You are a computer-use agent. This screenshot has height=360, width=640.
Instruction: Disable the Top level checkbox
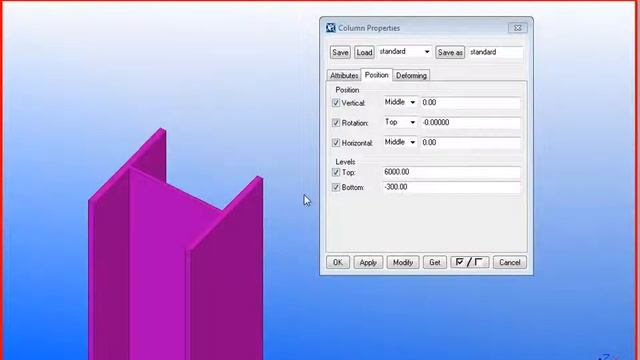[336, 172]
